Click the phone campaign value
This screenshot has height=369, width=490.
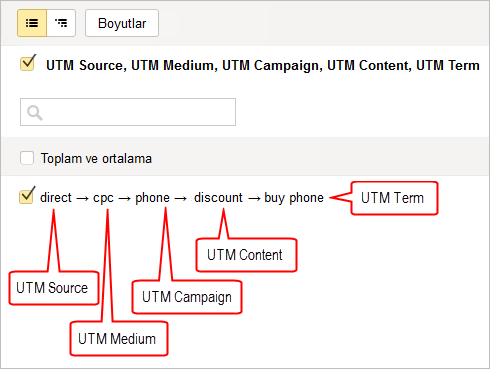(152, 198)
